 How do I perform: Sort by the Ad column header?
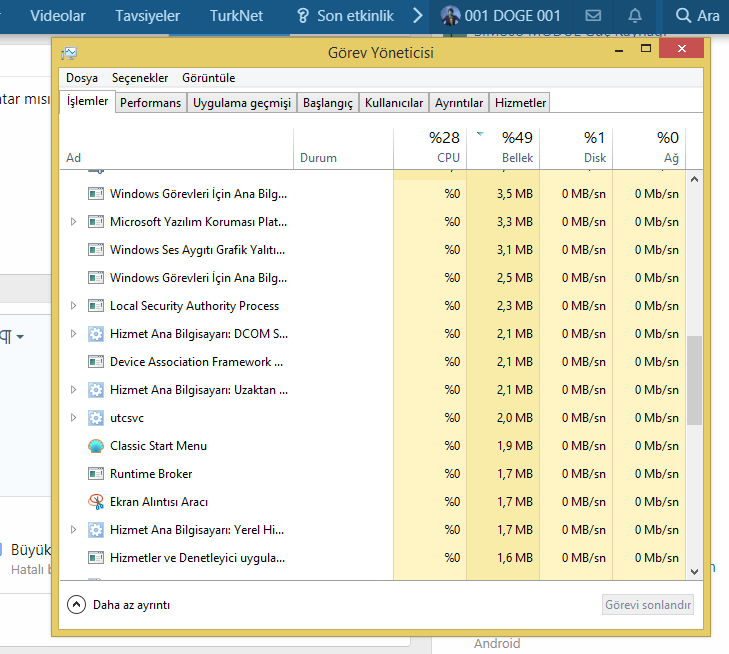(x=177, y=148)
